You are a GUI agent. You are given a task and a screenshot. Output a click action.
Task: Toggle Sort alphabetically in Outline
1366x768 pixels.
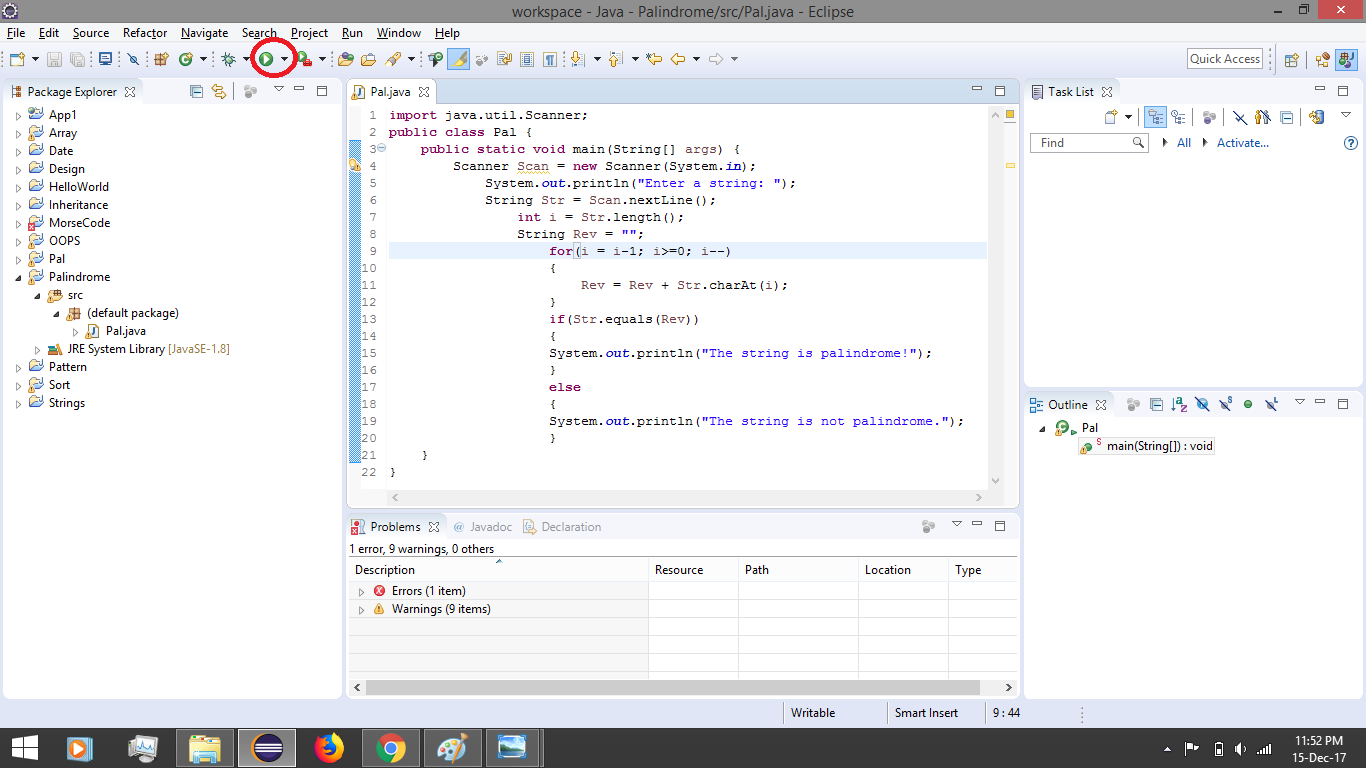[1179, 404]
